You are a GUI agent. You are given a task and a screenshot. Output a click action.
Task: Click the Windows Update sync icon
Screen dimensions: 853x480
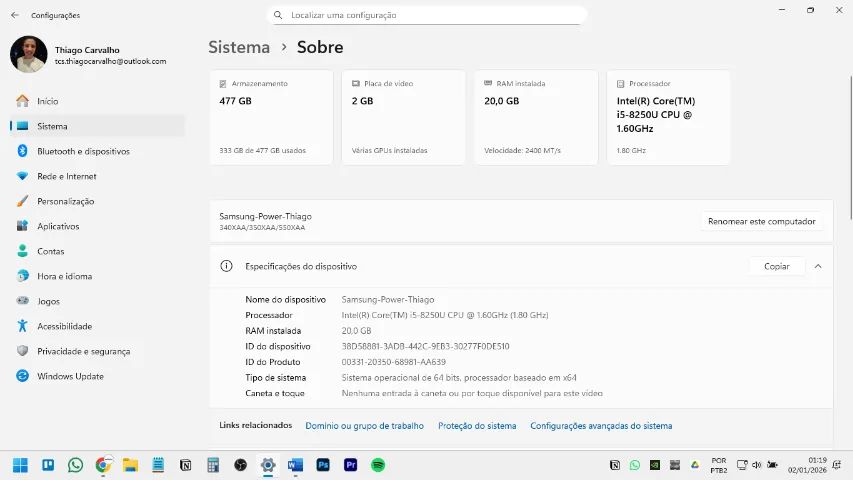click(22, 376)
